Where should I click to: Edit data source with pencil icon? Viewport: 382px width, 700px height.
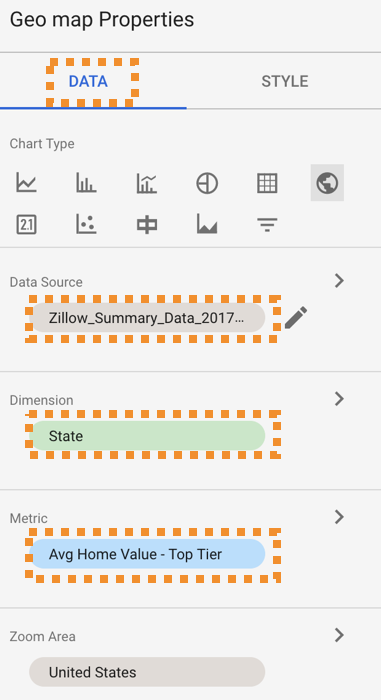pos(296,318)
